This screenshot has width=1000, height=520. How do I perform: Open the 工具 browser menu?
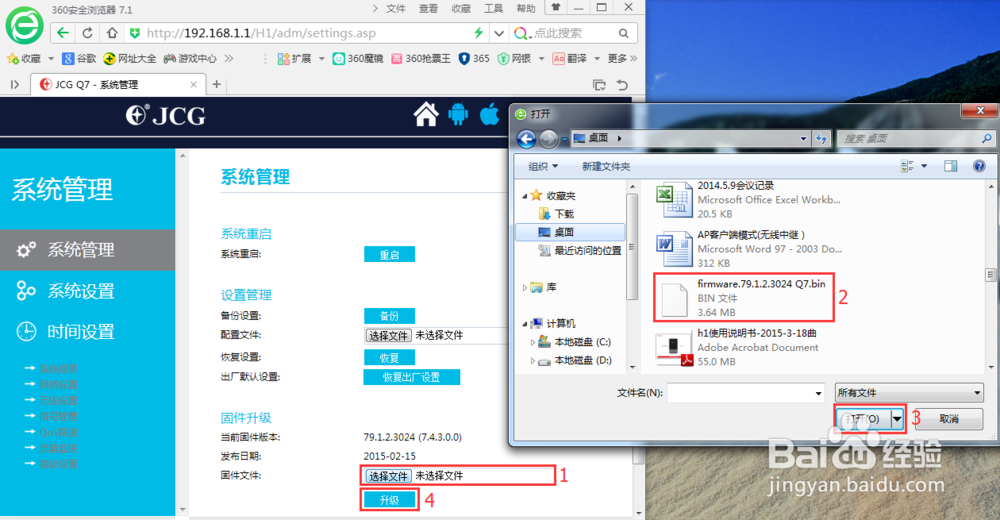point(493,8)
